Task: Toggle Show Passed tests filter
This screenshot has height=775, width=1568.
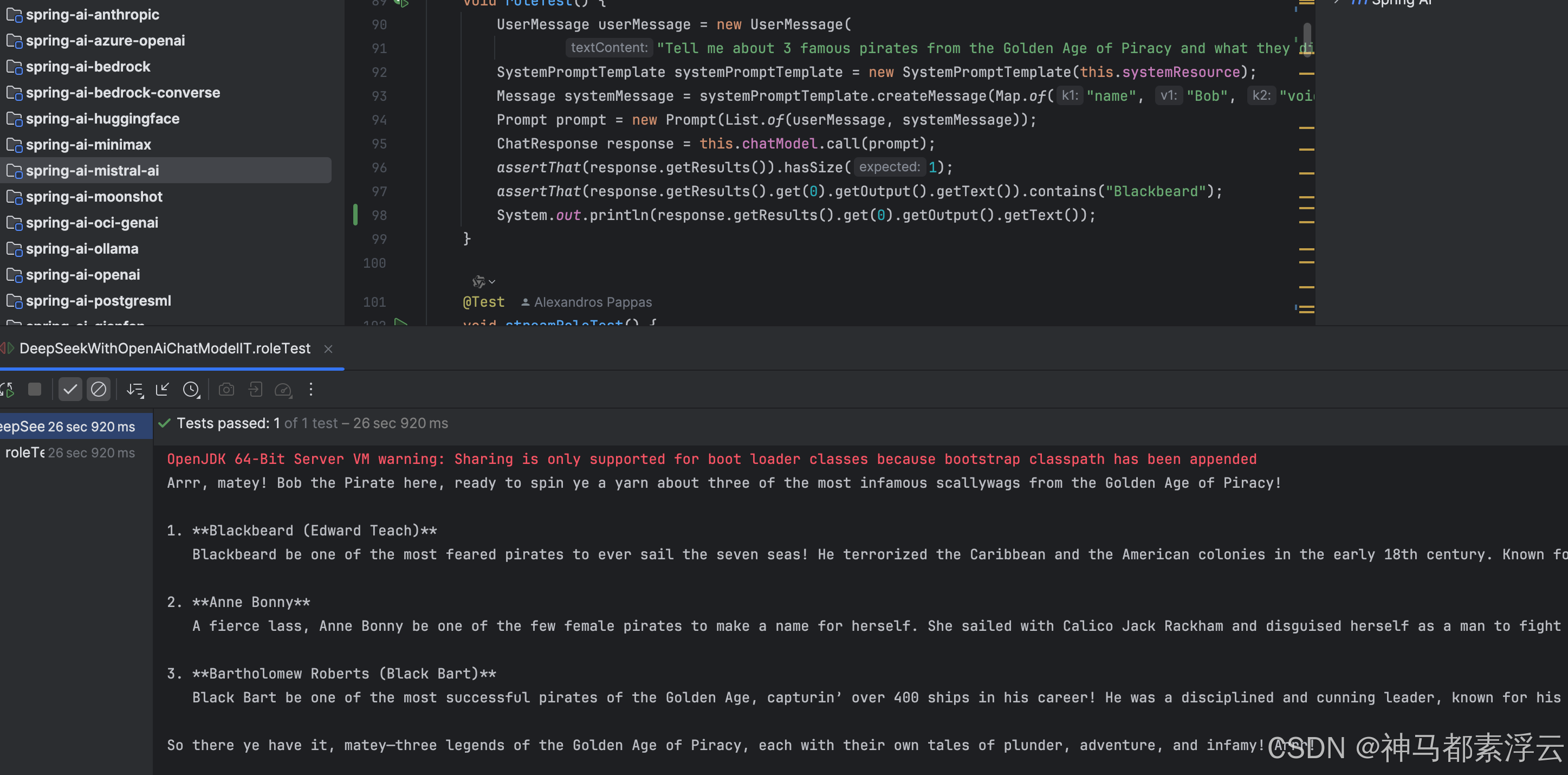Action: coord(70,390)
